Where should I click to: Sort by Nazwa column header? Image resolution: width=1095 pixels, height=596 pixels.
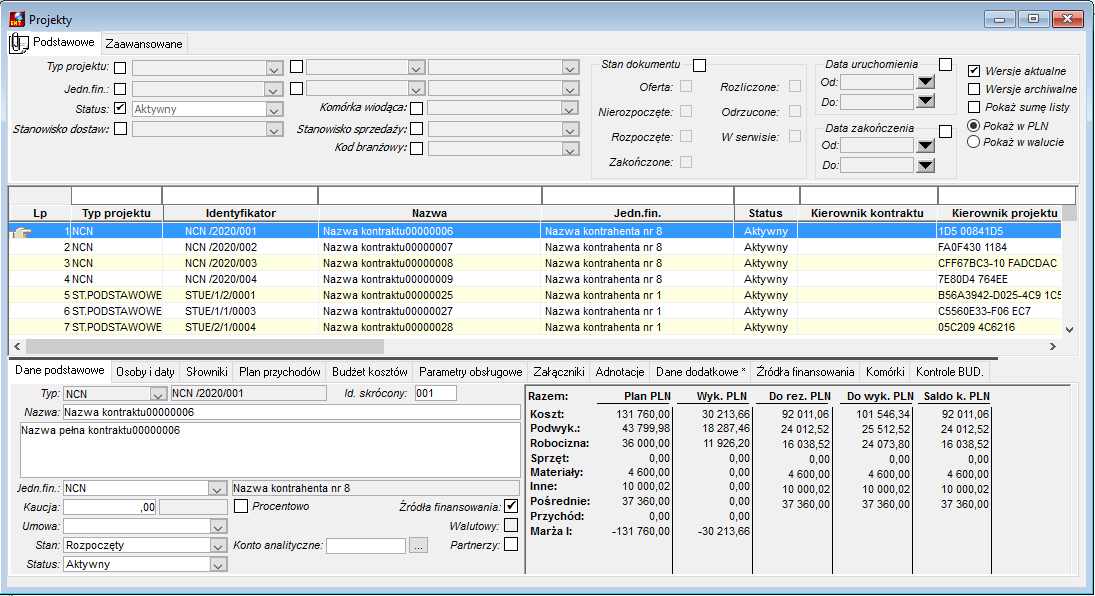coord(429,213)
